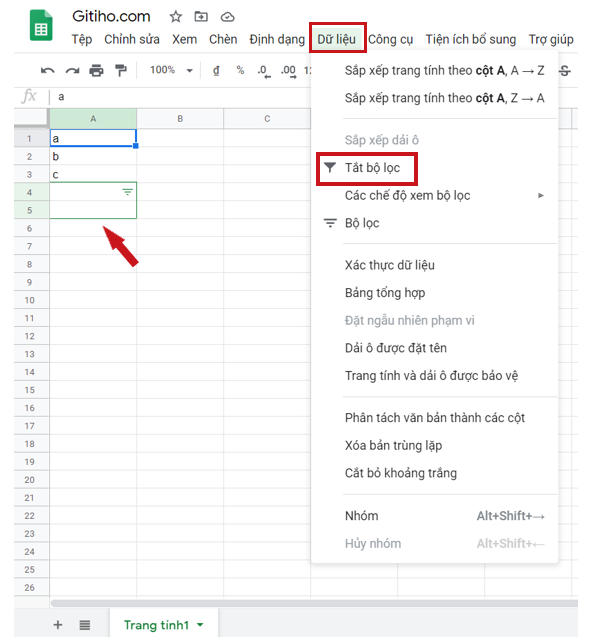The width and height of the screenshot is (591, 637).
Task: Open the Xem menu
Action: pos(184,39)
